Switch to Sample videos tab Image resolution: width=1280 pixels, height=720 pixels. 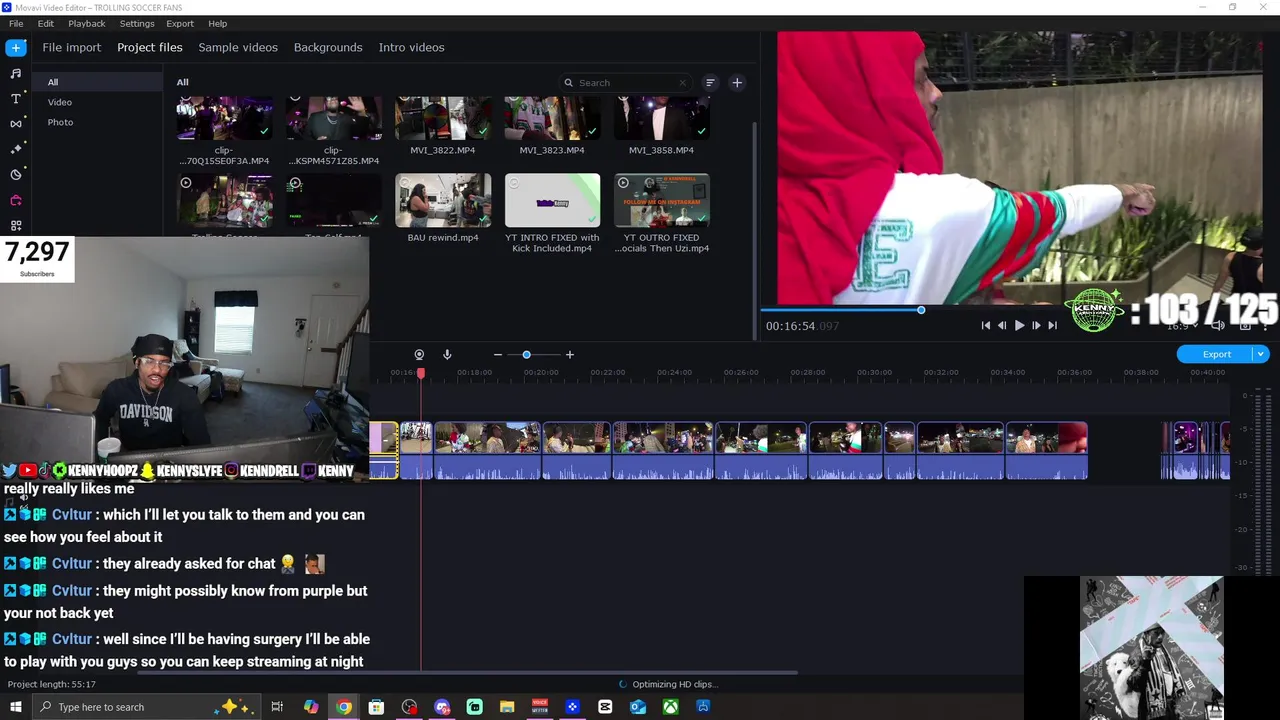pos(238,47)
